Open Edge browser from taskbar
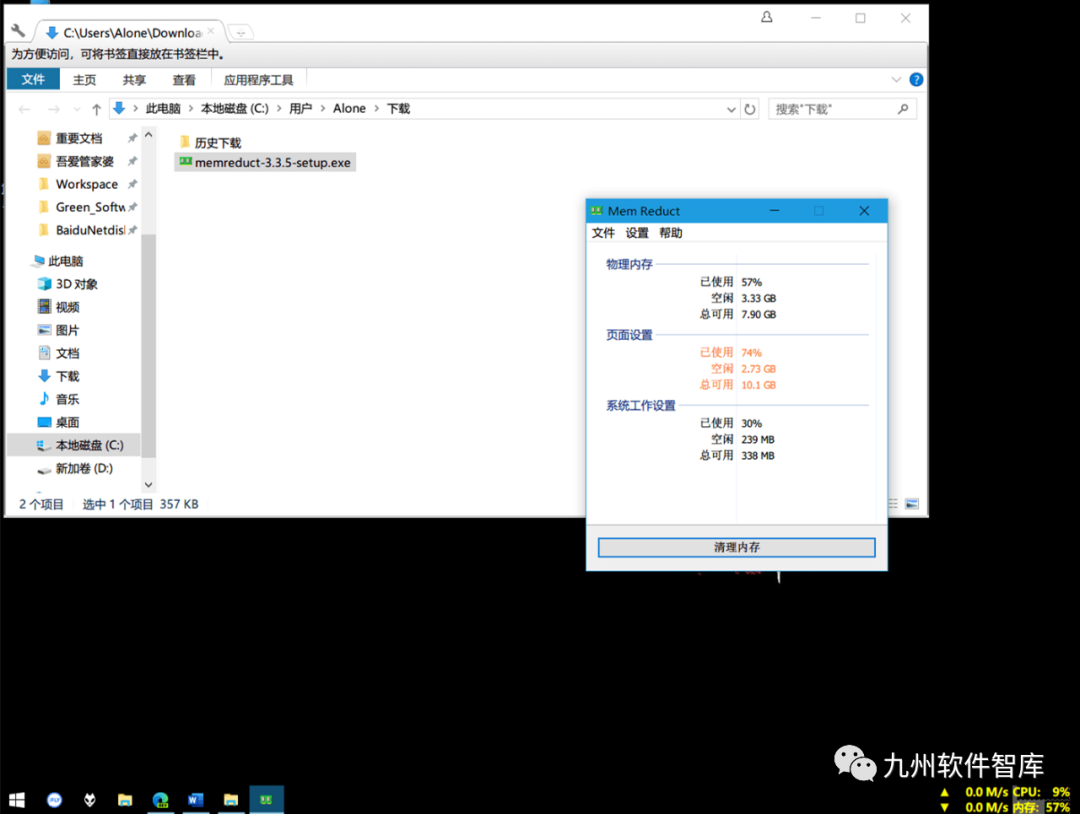Image resolution: width=1080 pixels, height=814 pixels. 160,800
